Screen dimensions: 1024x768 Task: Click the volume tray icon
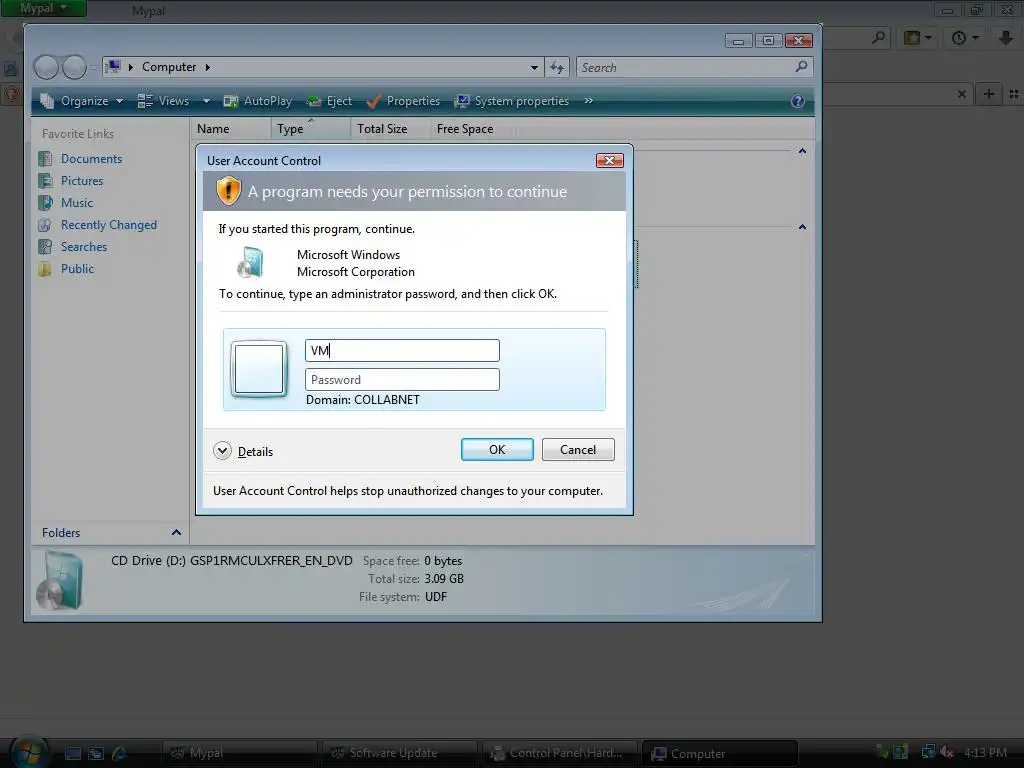[x=946, y=752]
